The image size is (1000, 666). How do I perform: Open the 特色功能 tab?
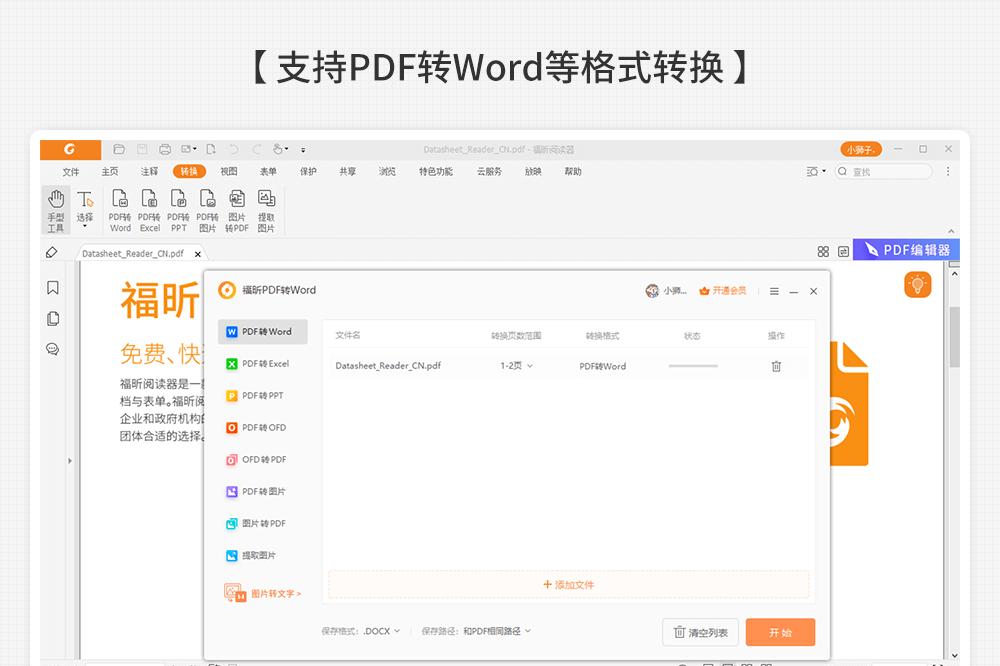coord(436,172)
